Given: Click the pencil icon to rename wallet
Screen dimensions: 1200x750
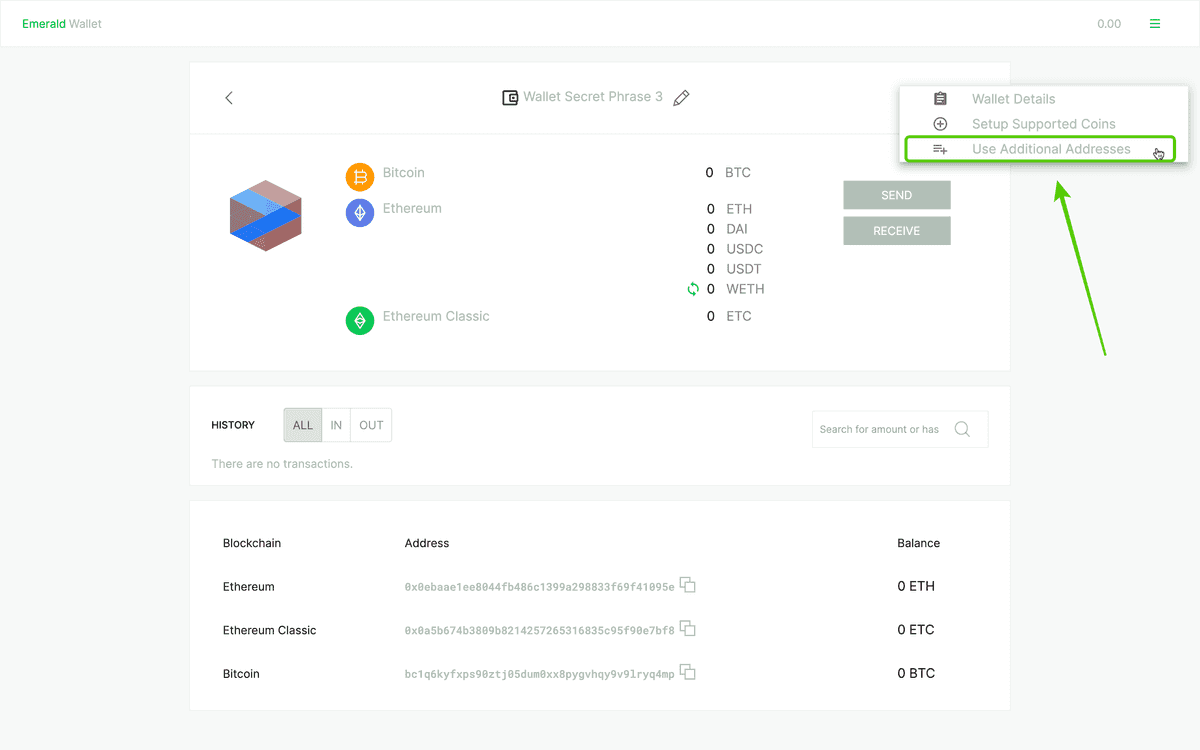Looking at the screenshot, I should 681,98.
